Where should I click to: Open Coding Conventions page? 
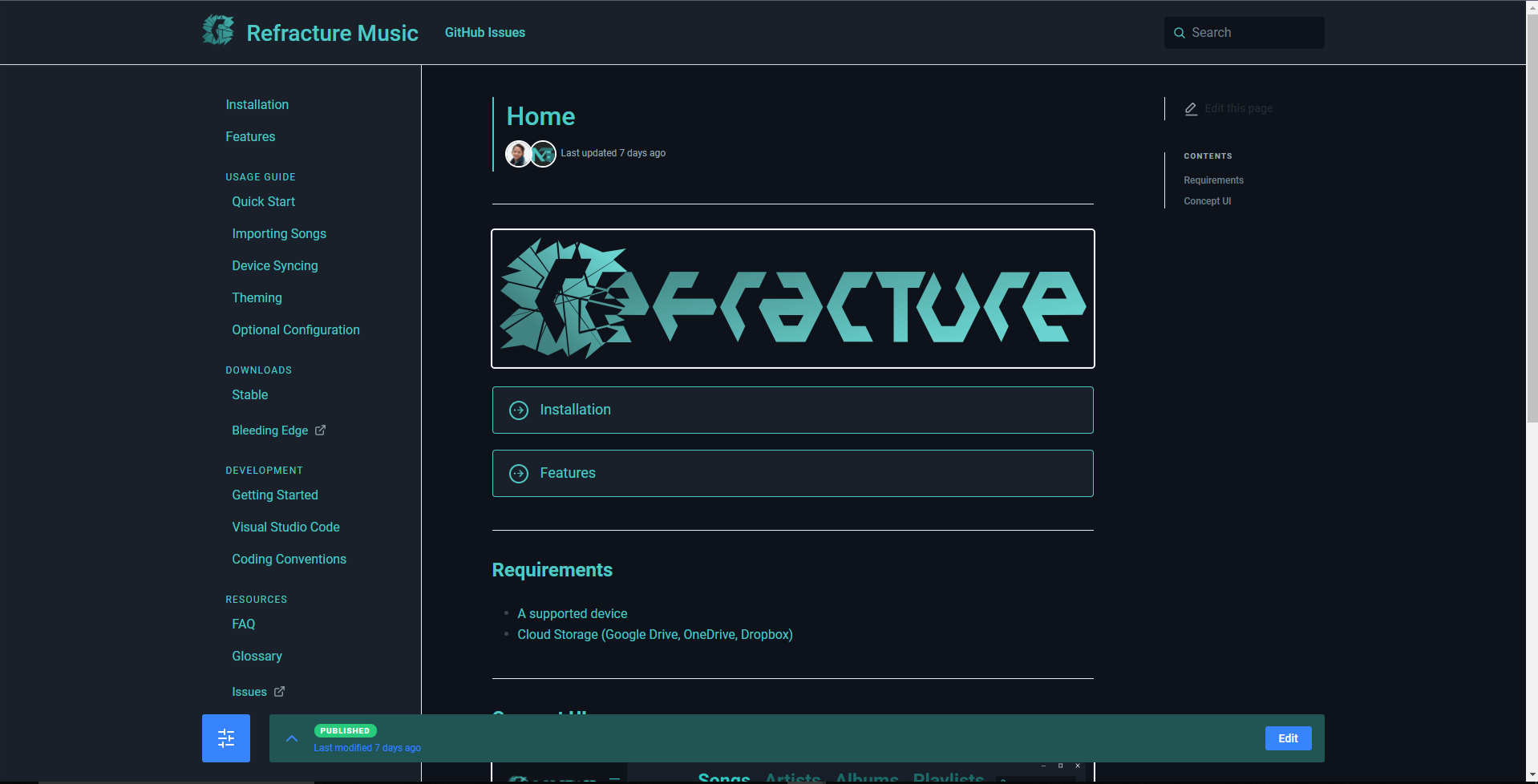click(x=289, y=560)
